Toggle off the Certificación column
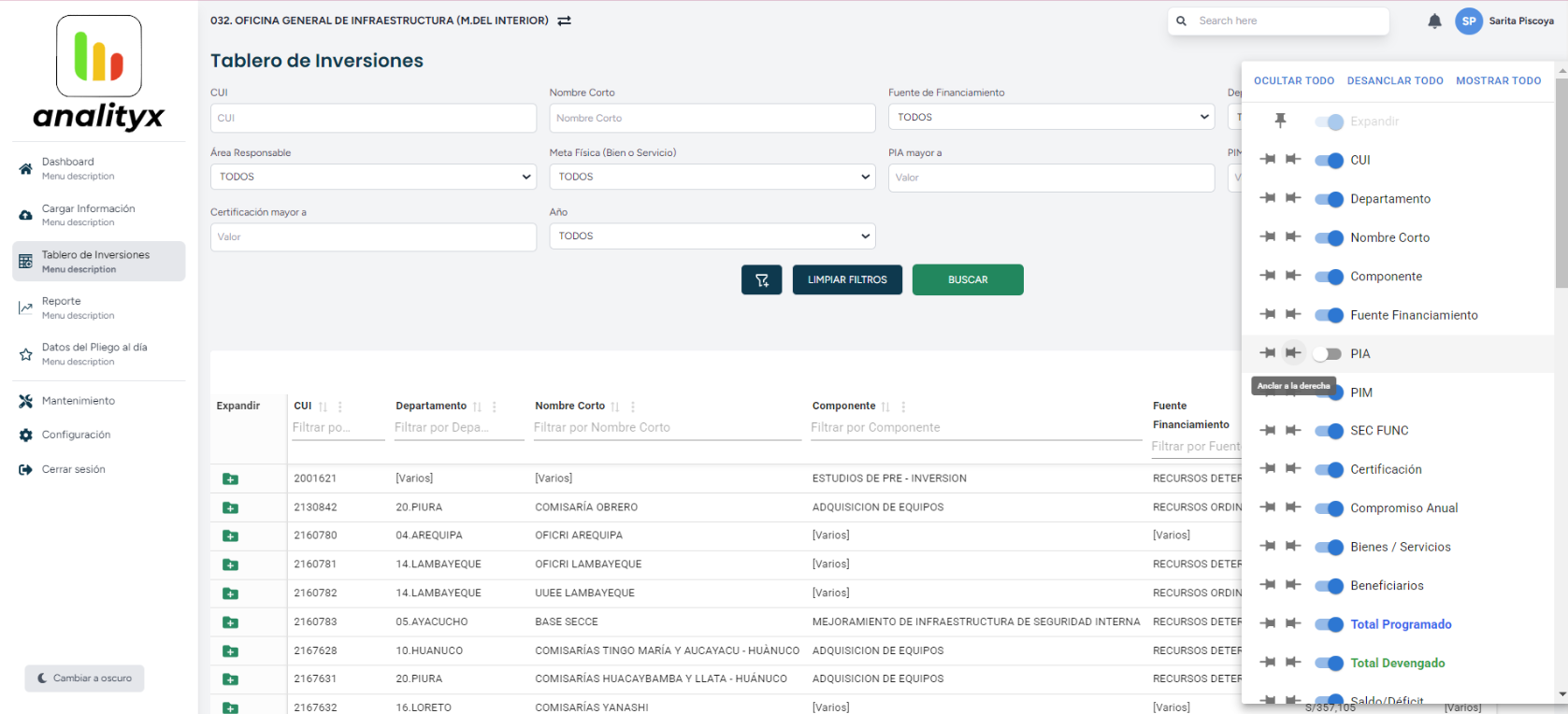 [x=1328, y=470]
